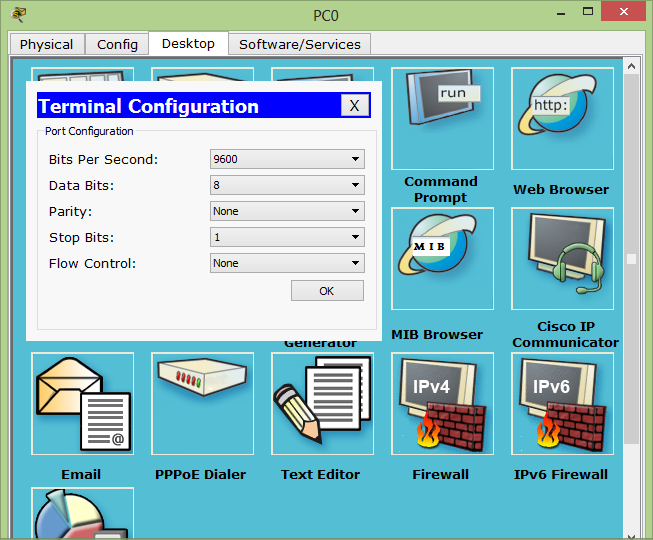Image resolution: width=653 pixels, height=540 pixels.
Task: Launch the Web Browser icon
Action: click(562, 119)
